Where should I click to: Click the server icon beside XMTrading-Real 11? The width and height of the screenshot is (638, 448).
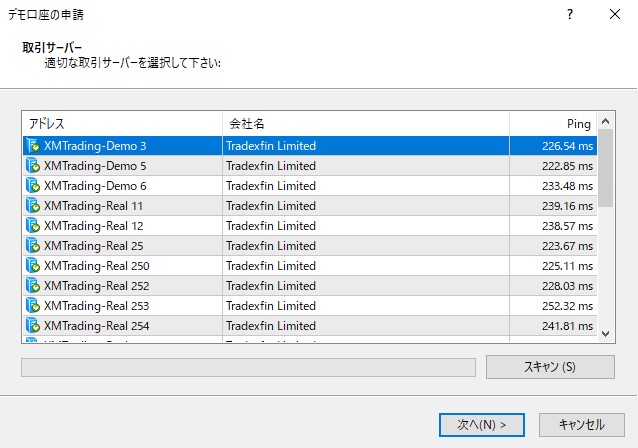(x=33, y=206)
